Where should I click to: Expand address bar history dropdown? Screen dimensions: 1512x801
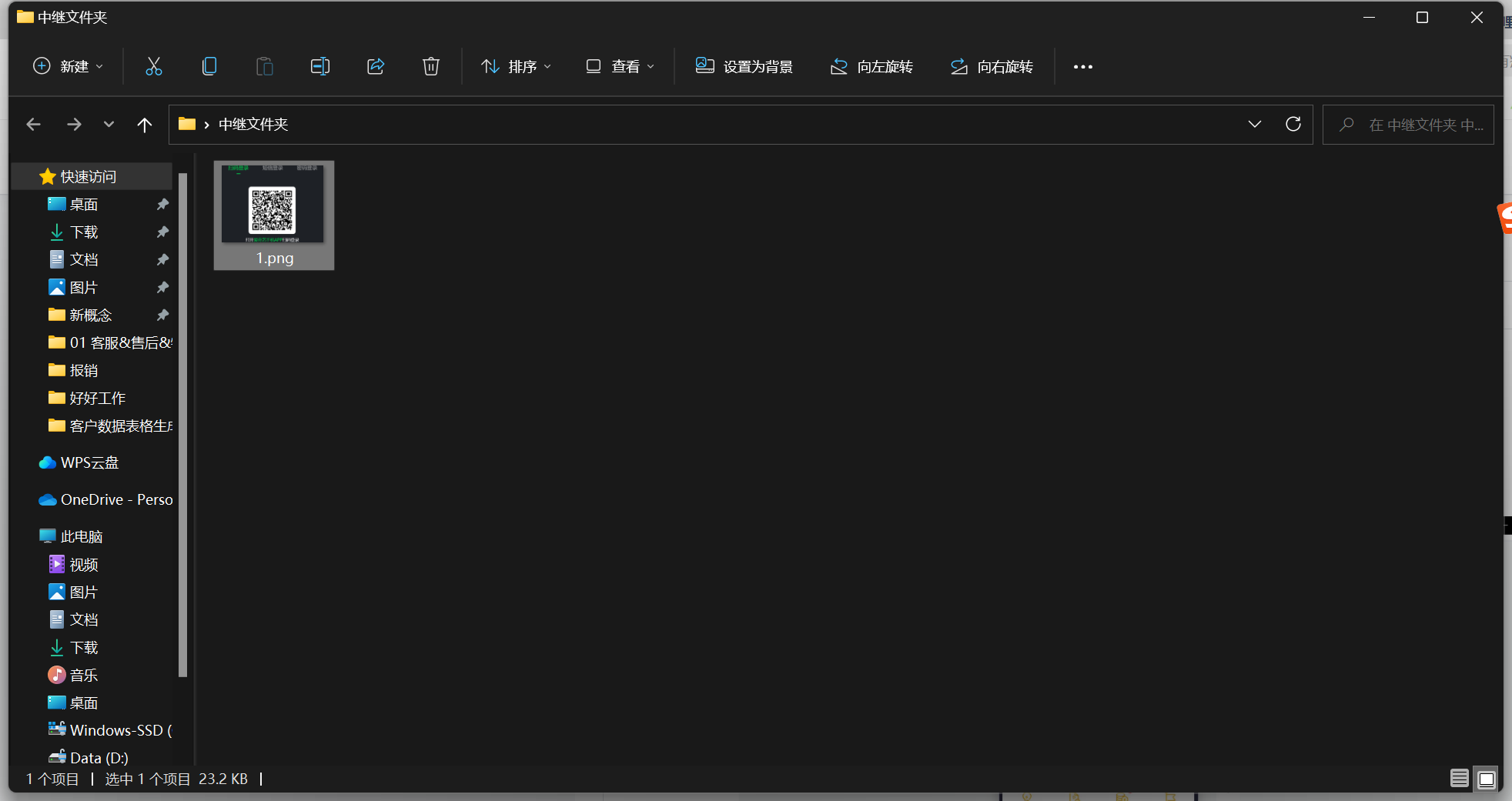1255,125
